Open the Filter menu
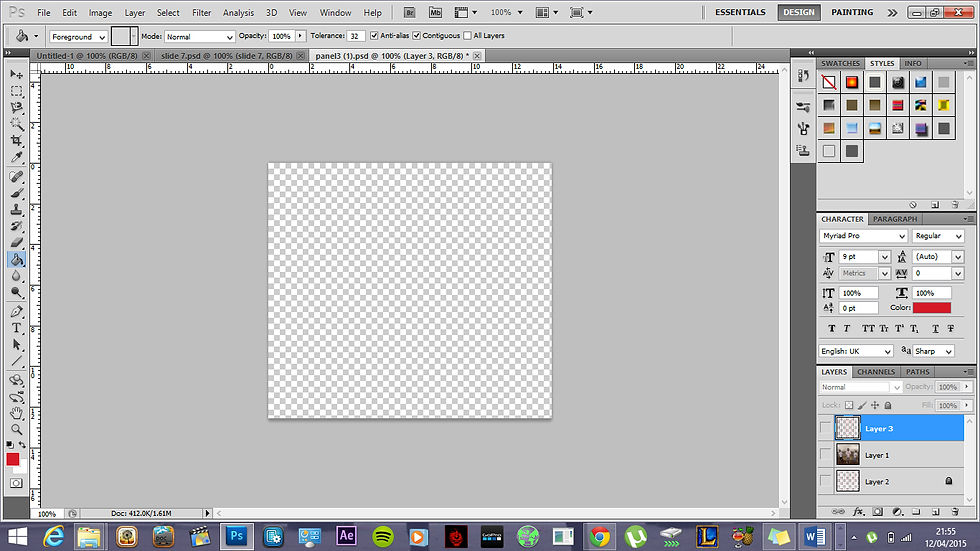Viewport: 980px width, 551px height. [x=201, y=12]
